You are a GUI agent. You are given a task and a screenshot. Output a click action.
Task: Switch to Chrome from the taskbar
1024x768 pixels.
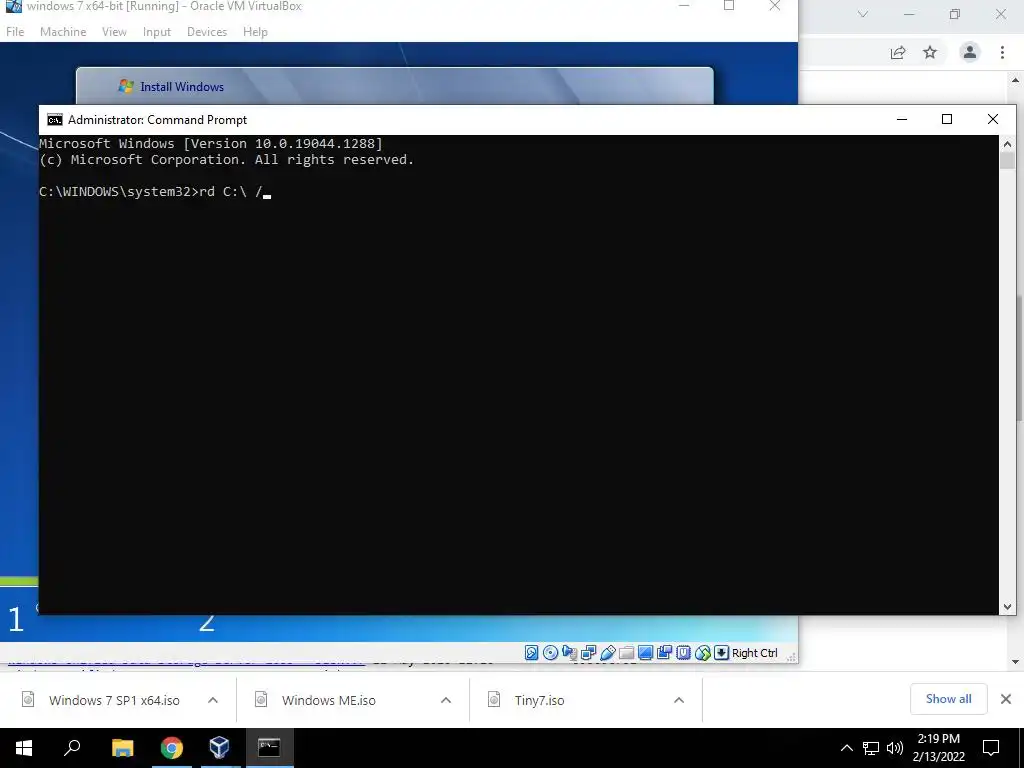click(x=171, y=748)
